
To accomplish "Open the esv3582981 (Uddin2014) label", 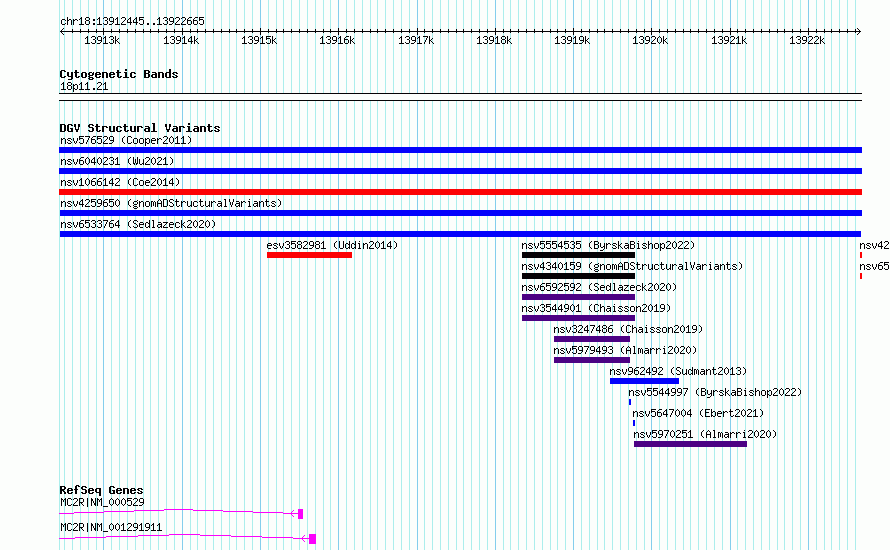I will 332,245.
